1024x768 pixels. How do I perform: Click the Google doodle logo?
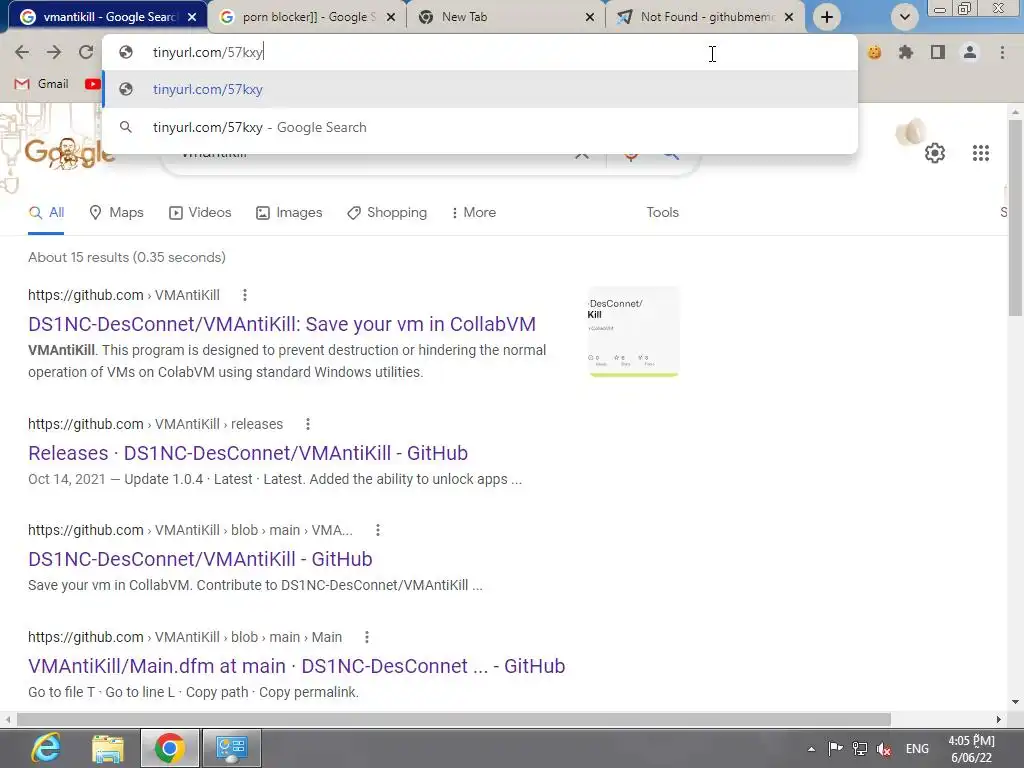point(69,153)
